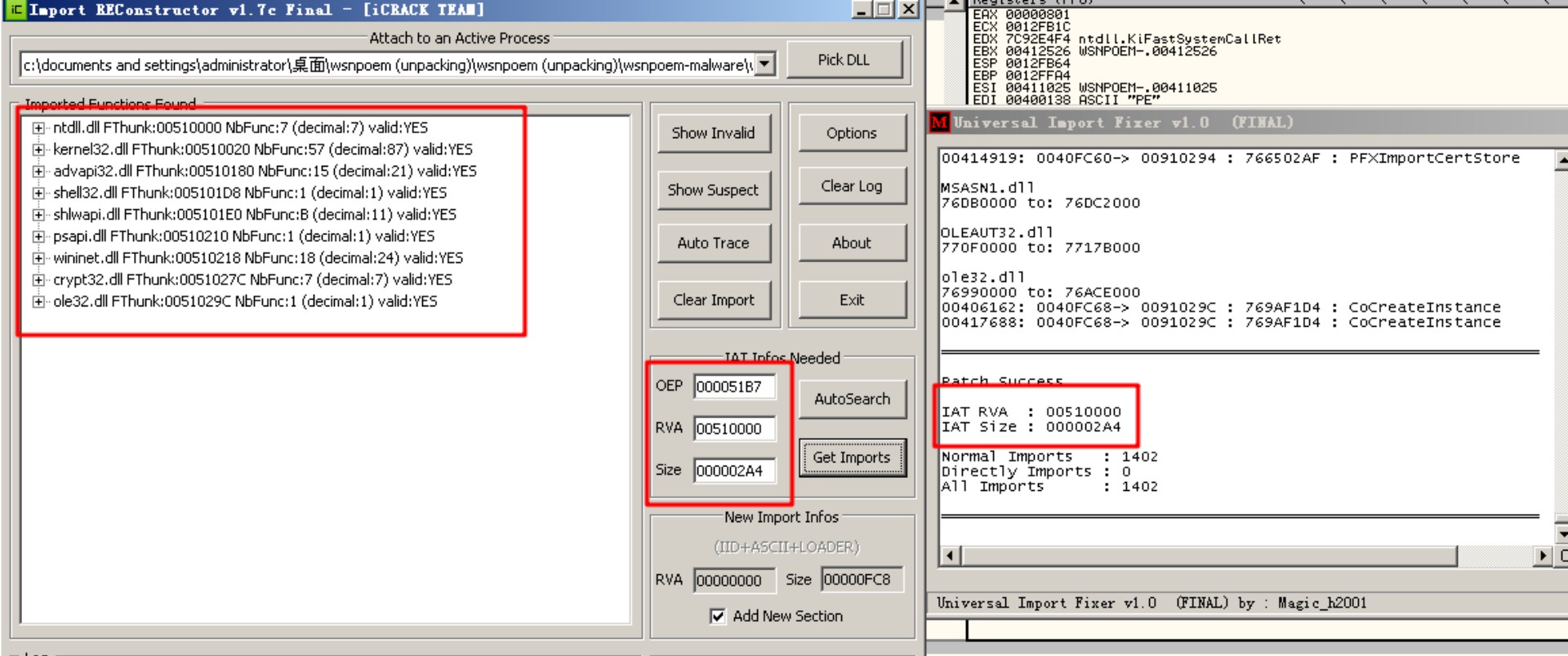Screen dimensions: 1568x656
Task: Click the log's scroll right arrow
Action: 1543,556
